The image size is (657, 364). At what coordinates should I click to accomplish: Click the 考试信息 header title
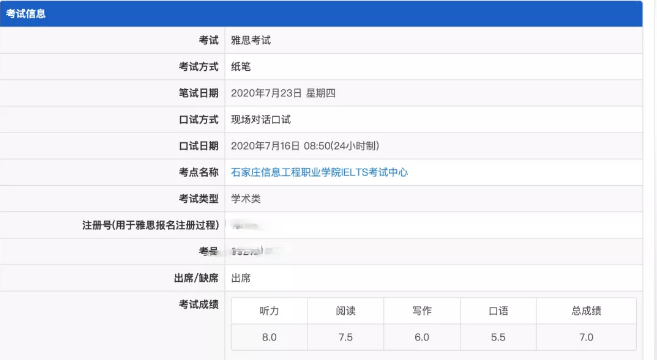26,13
